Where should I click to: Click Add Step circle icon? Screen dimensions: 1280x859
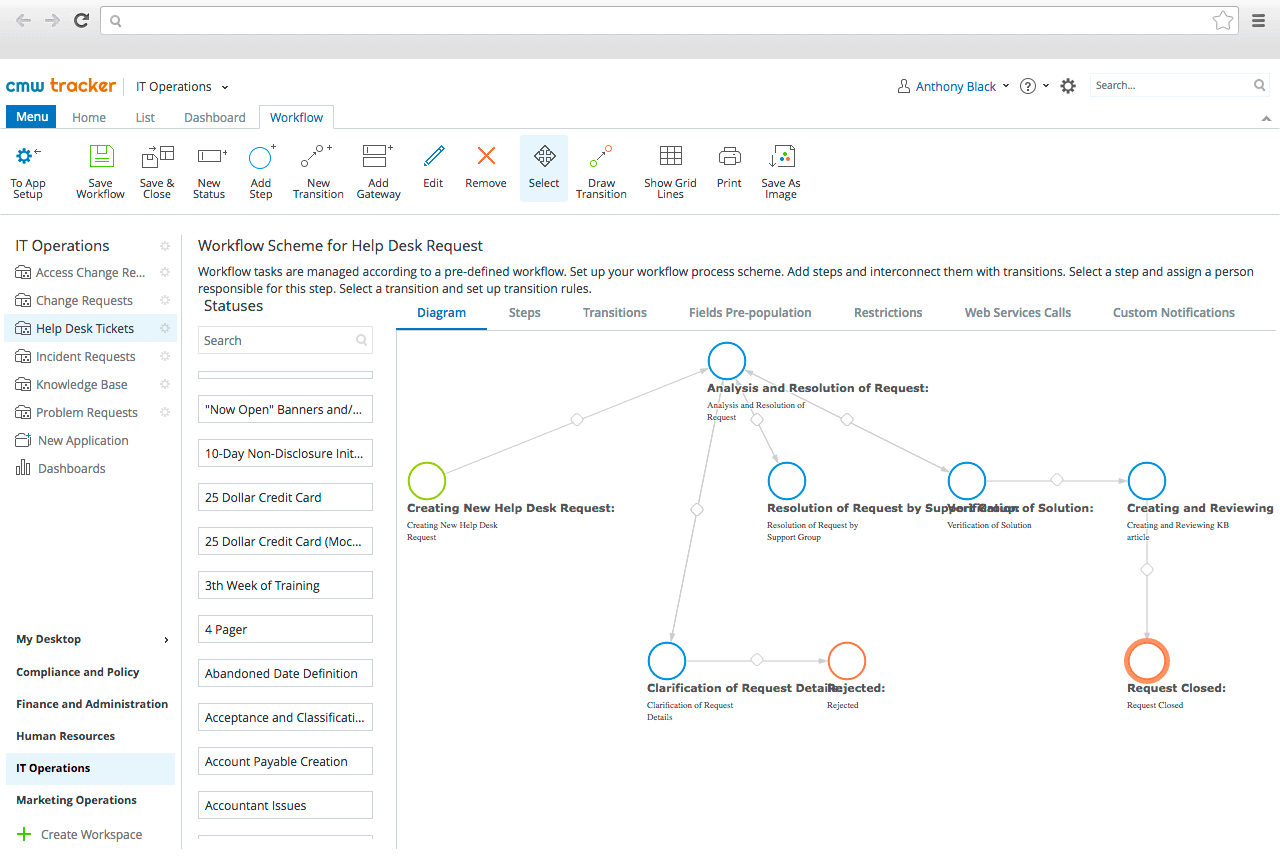[x=261, y=156]
